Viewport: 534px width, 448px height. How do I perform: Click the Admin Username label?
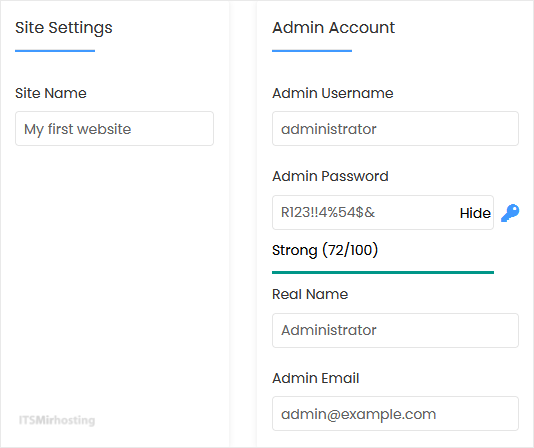tap(333, 93)
